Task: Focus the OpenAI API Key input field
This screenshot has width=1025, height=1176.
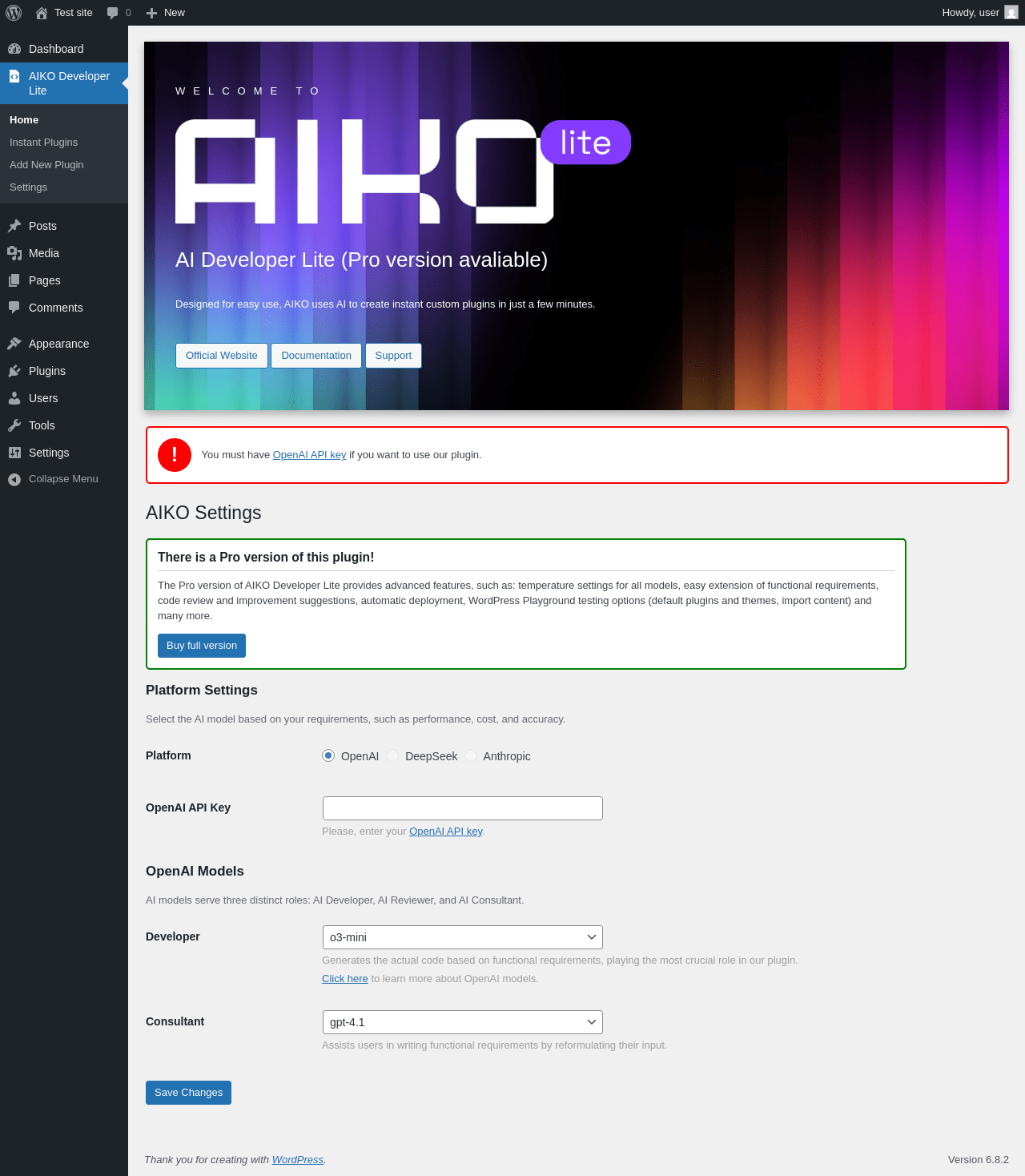Action: pos(463,808)
